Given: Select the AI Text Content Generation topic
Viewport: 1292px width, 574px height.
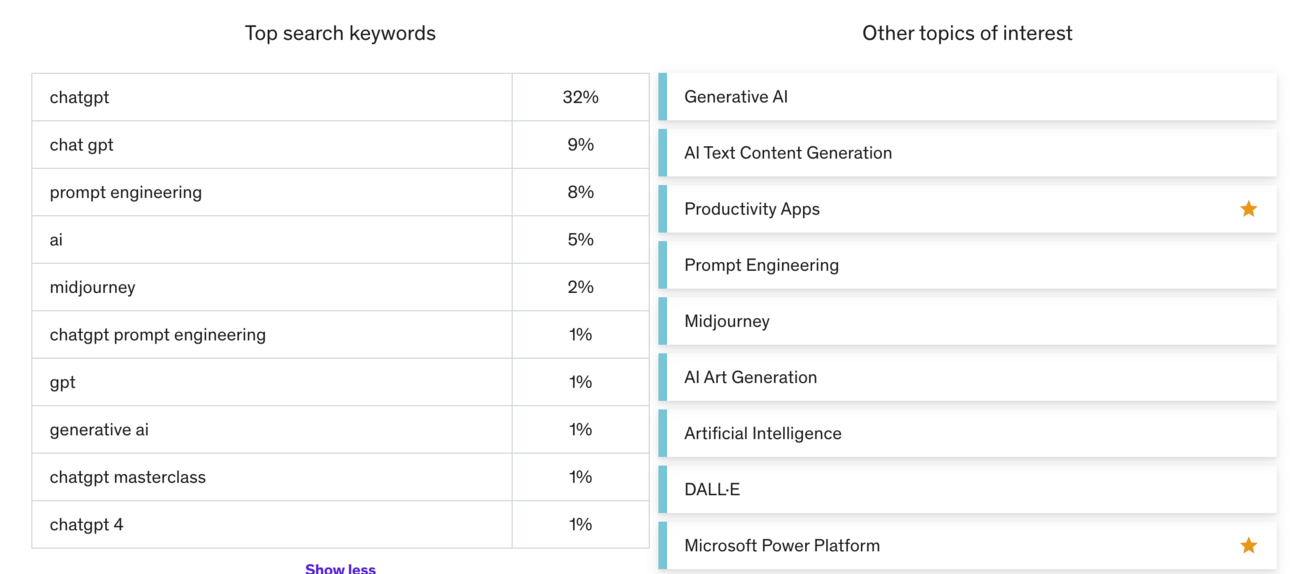Looking at the screenshot, I should tap(788, 153).
